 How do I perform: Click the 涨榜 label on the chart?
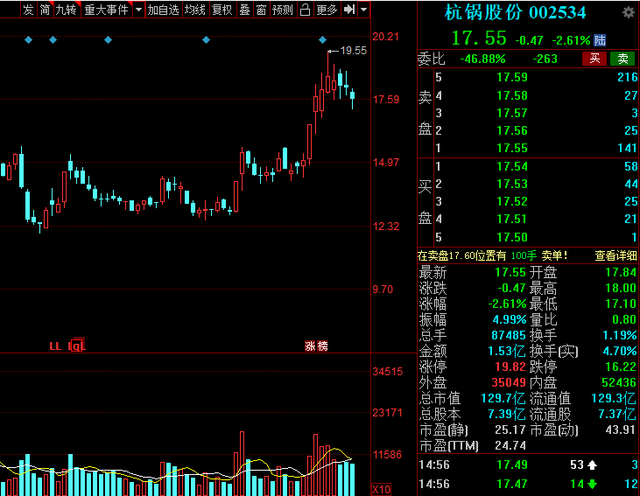coord(316,346)
